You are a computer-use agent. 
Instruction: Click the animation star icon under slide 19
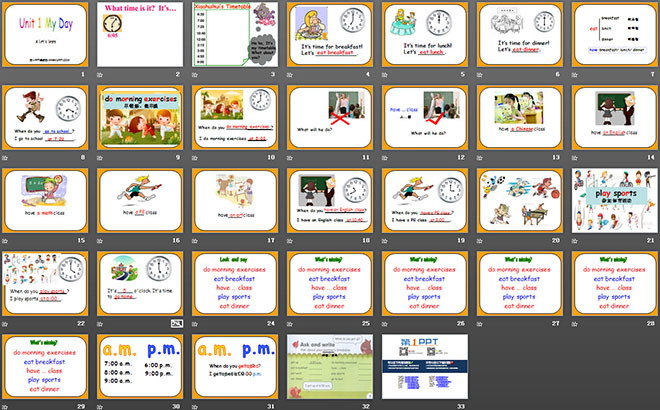(385, 241)
